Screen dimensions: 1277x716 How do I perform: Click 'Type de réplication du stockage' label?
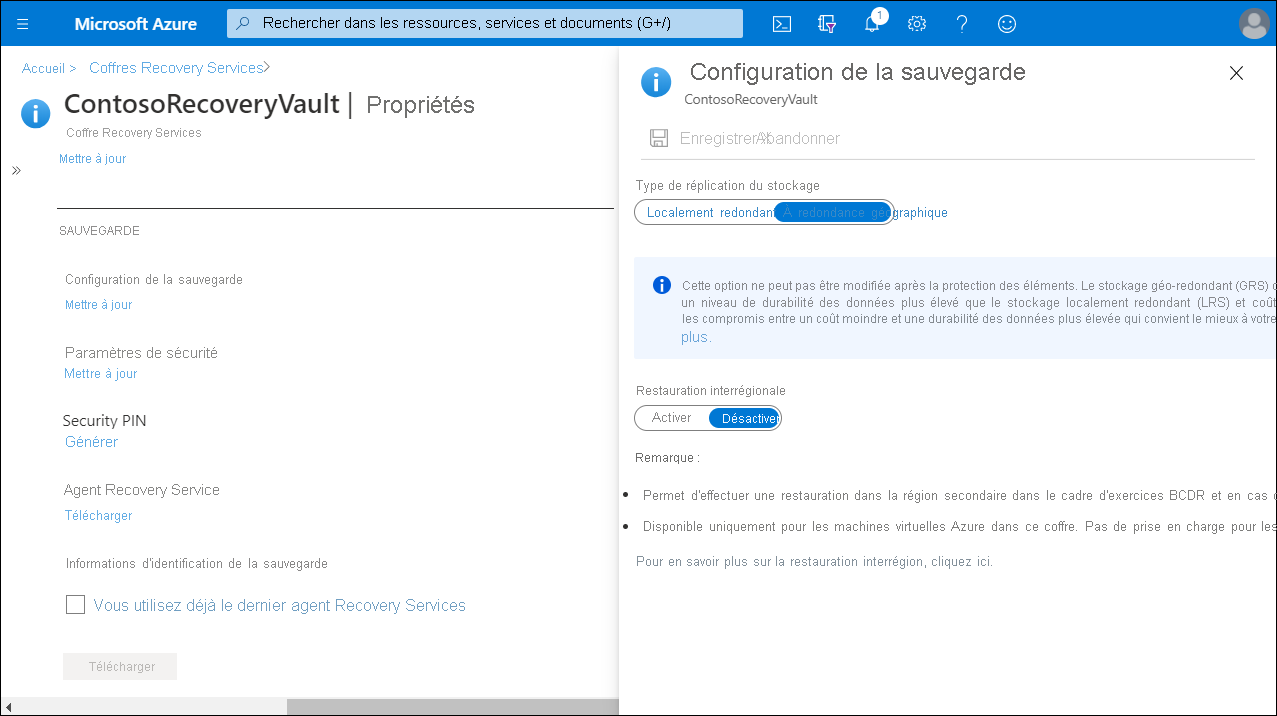(728, 186)
